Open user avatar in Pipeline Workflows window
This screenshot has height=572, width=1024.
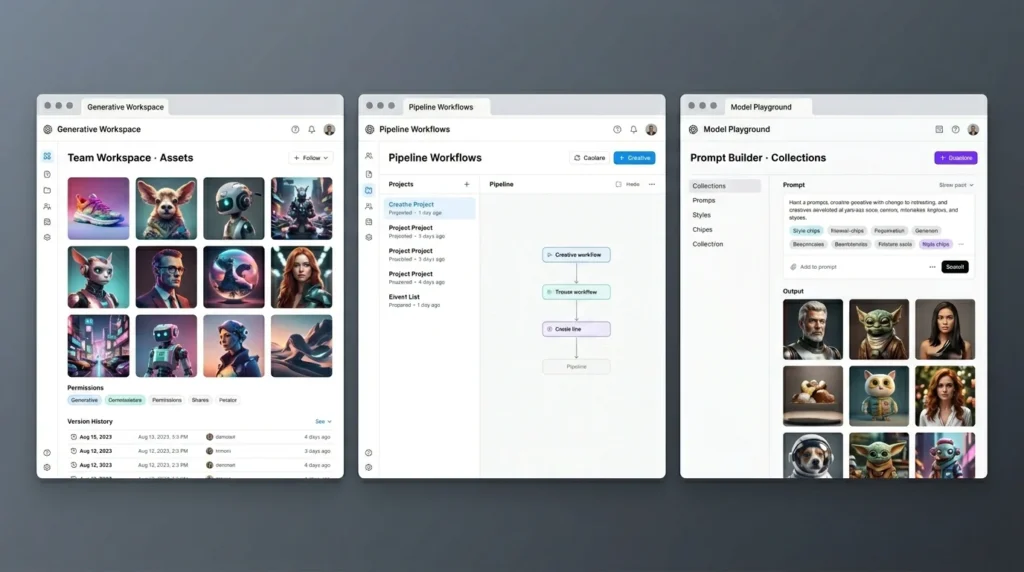(x=651, y=129)
